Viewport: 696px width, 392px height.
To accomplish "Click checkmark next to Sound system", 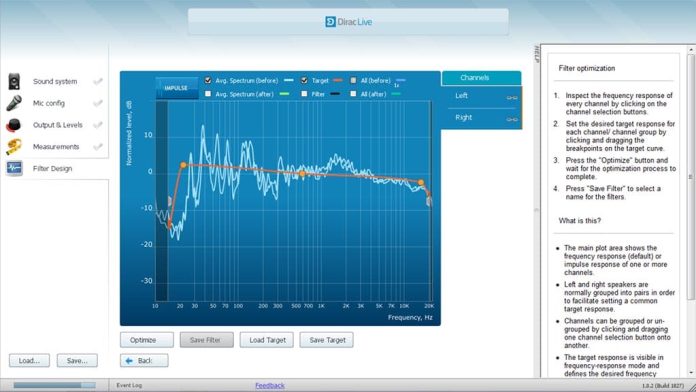I will [98, 81].
